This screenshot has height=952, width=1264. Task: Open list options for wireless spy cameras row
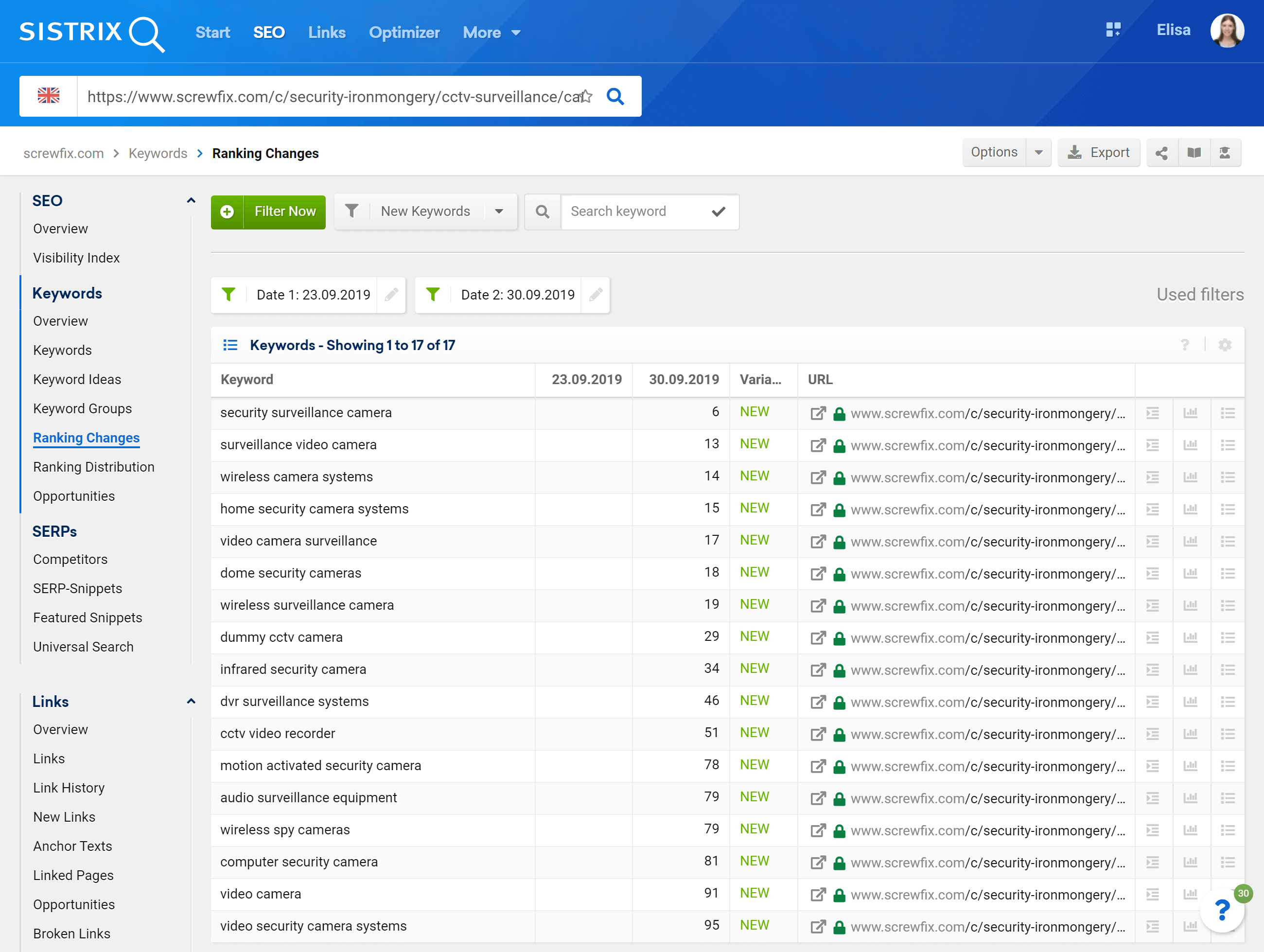point(1228,829)
